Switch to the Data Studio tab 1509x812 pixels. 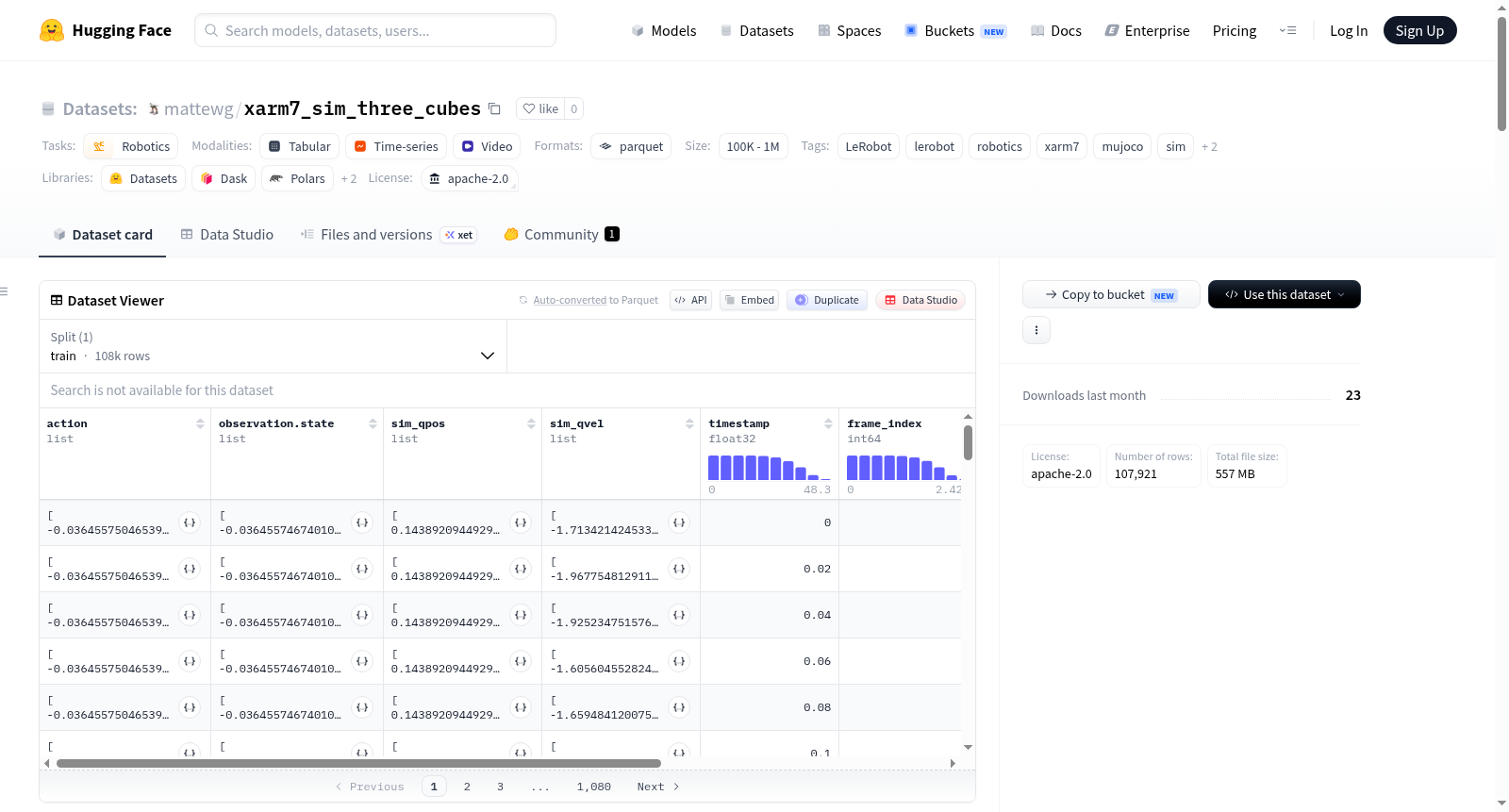click(x=227, y=235)
